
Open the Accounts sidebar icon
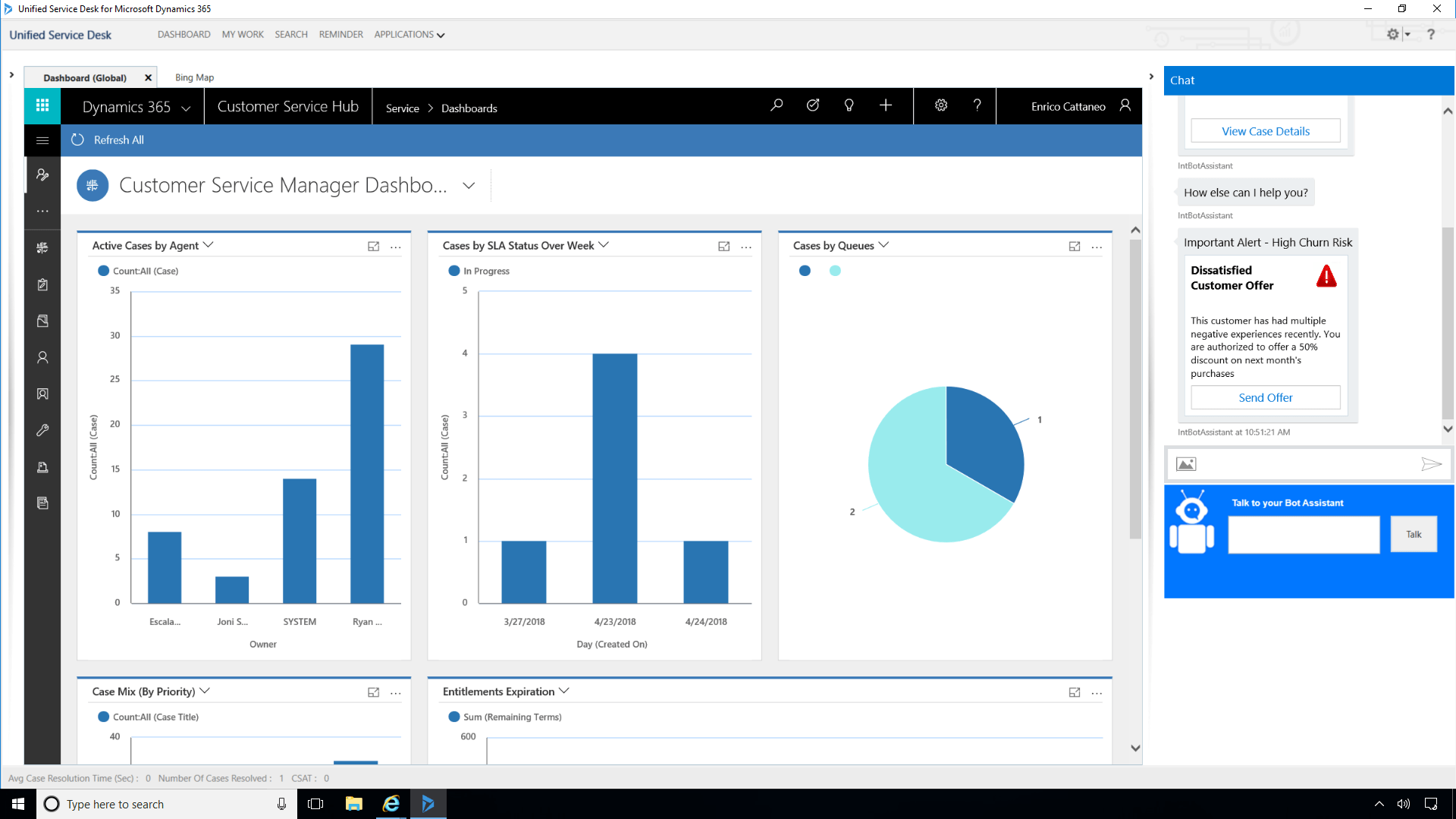42,321
